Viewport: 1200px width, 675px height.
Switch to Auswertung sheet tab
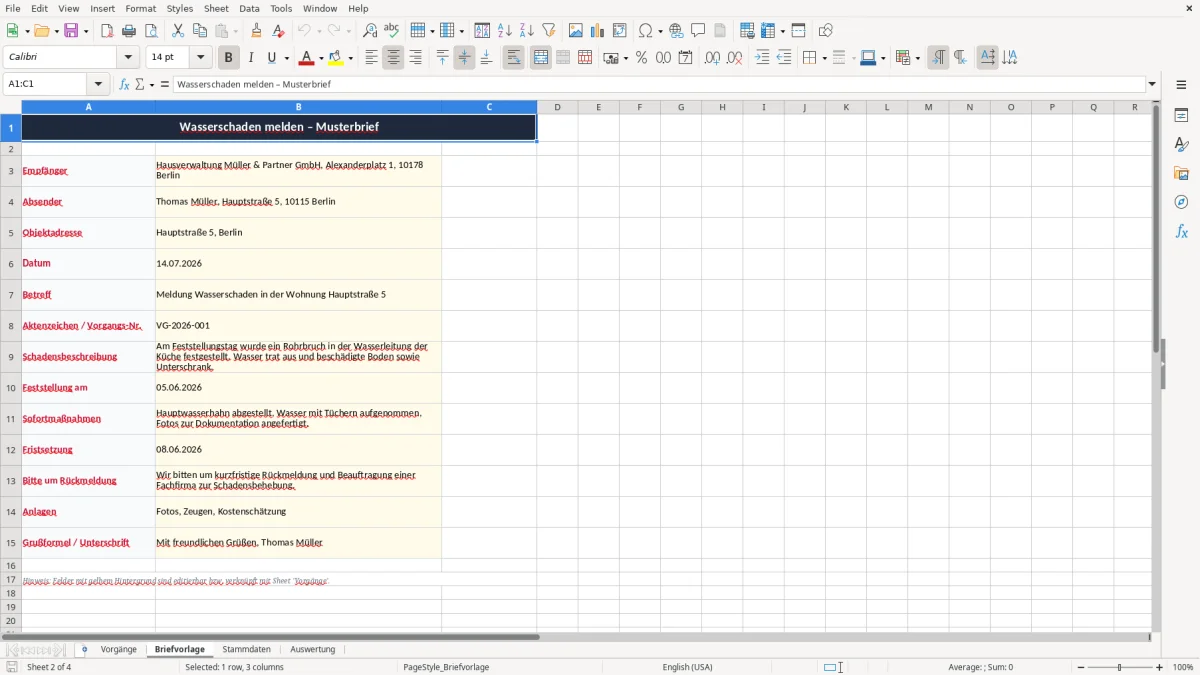click(x=313, y=649)
